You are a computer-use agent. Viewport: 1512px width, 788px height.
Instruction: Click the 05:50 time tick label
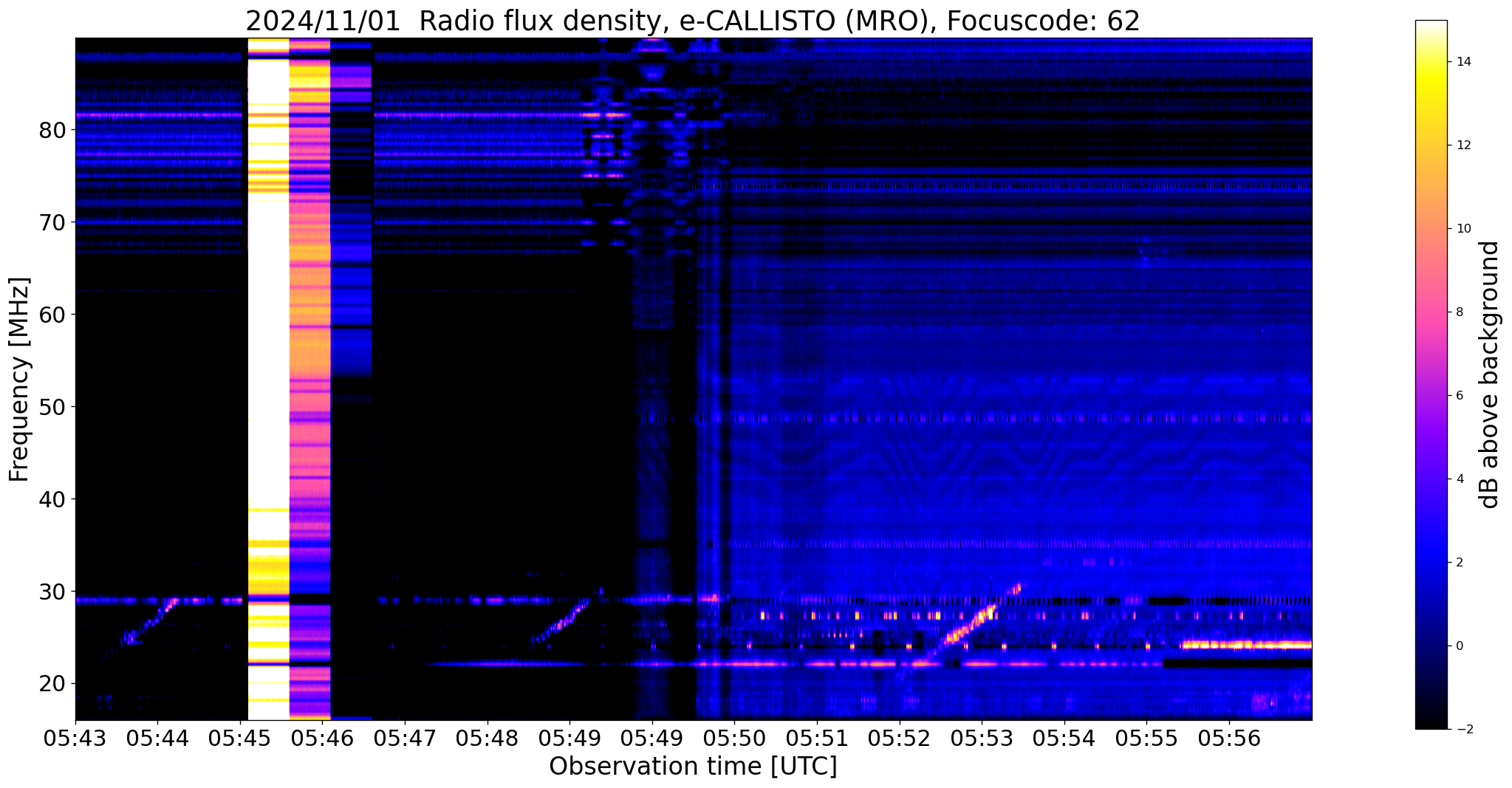pos(735,739)
